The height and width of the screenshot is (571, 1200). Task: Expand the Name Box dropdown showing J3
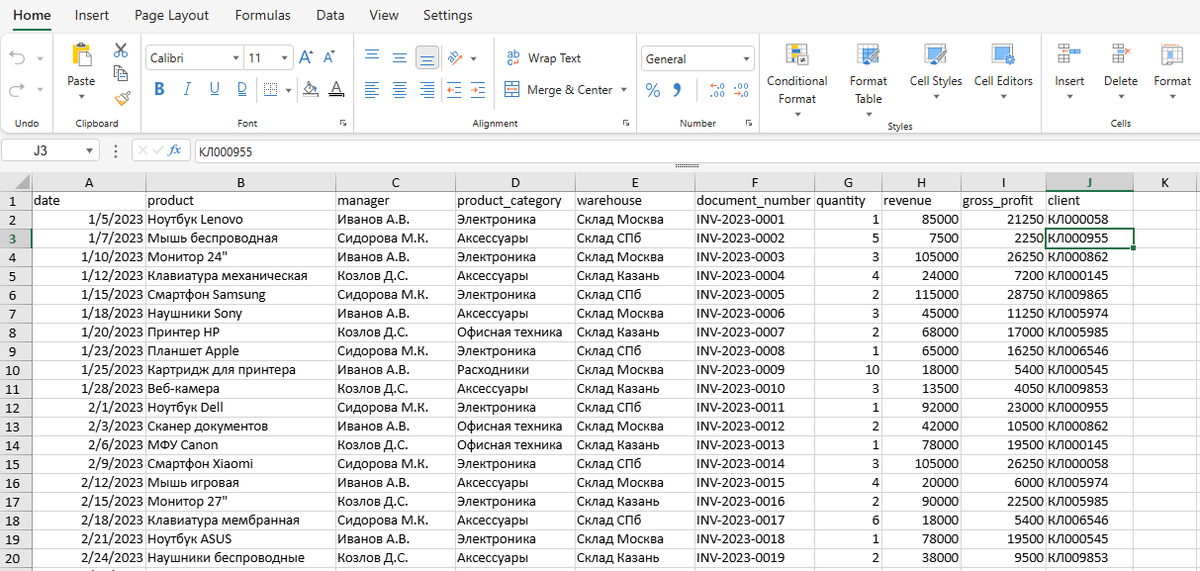tap(90, 151)
